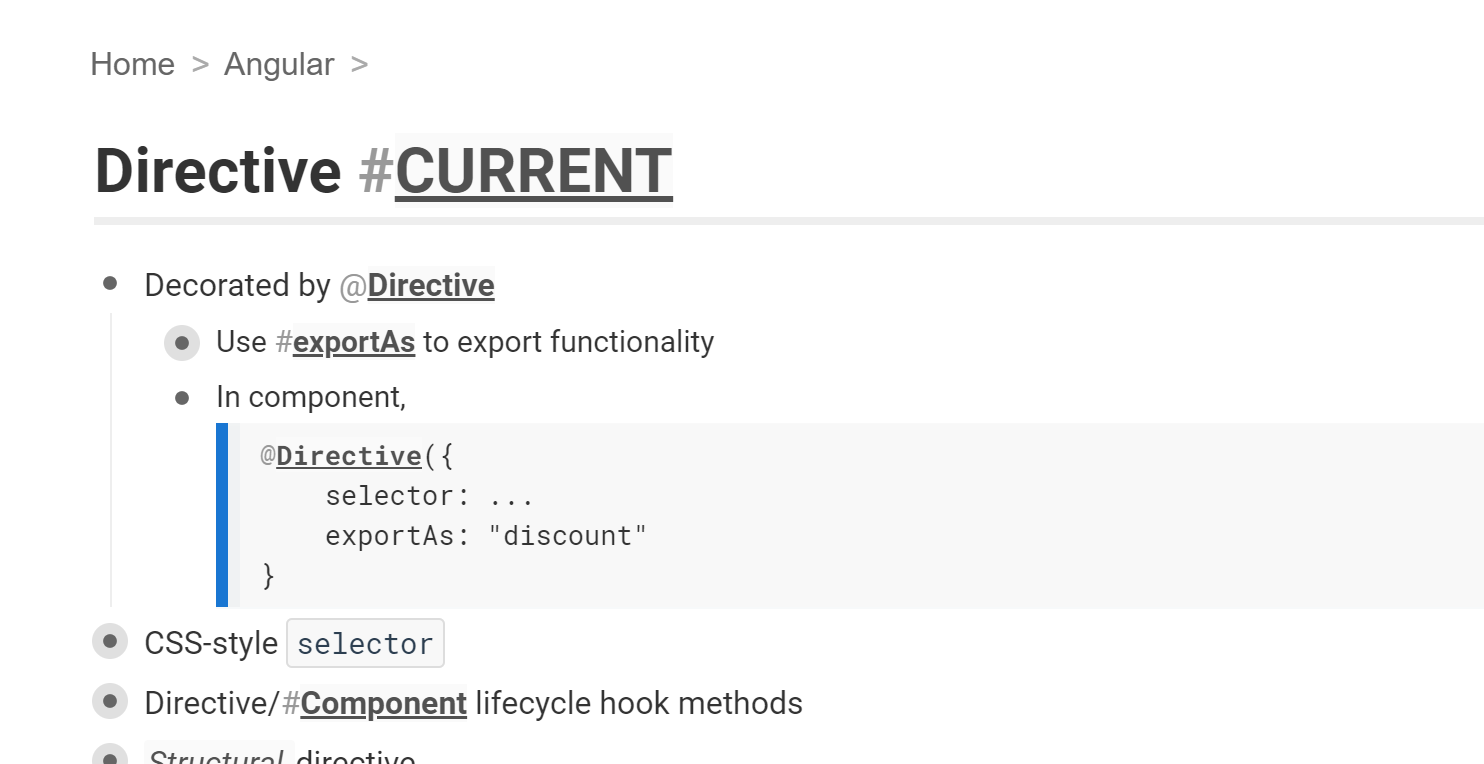The image size is (1484, 764).
Task: Click the 'In component,' bullet marker
Action: click(182, 397)
